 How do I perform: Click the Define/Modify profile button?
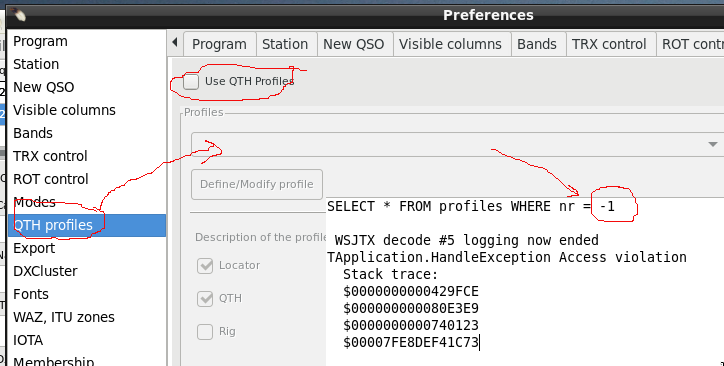click(257, 185)
